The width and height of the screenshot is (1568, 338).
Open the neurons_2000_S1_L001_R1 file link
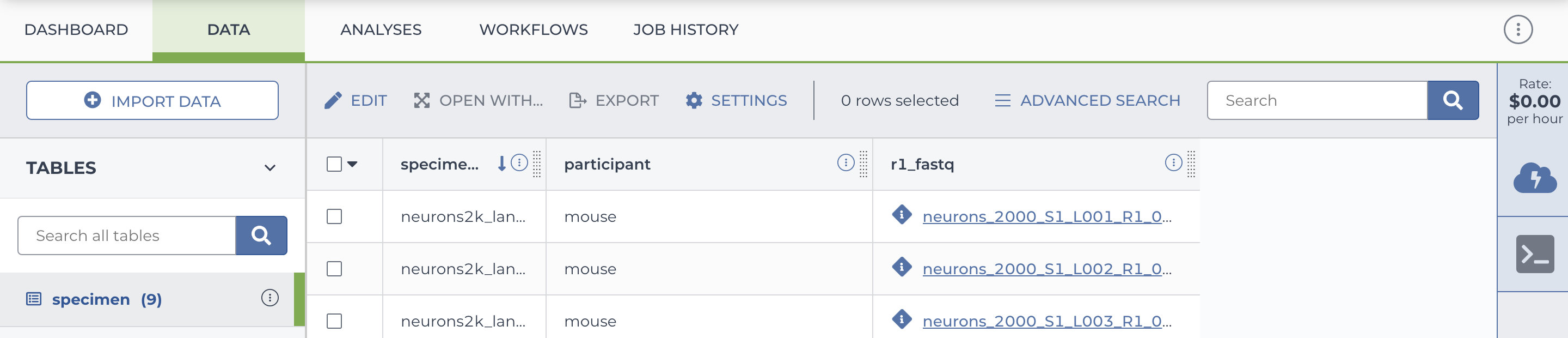pos(1047,217)
